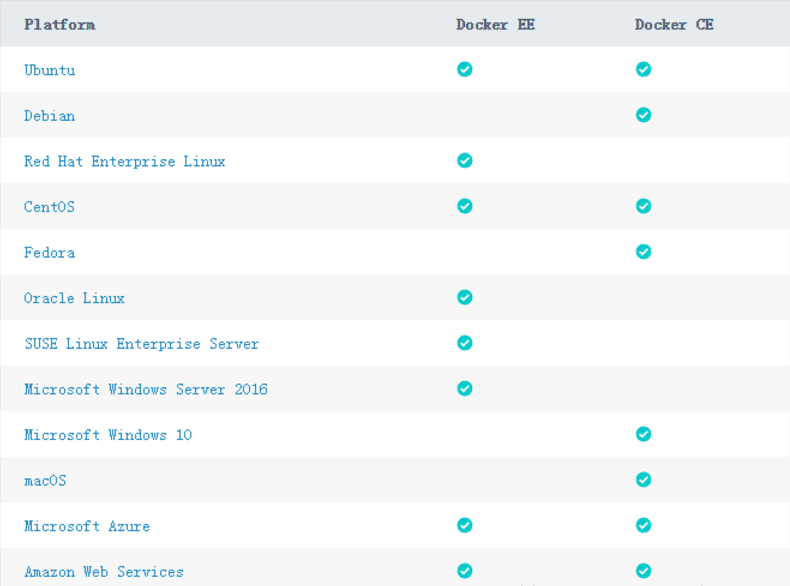Open the SUSE Linux Enterprise Server link
790x586 pixels.
142,344
